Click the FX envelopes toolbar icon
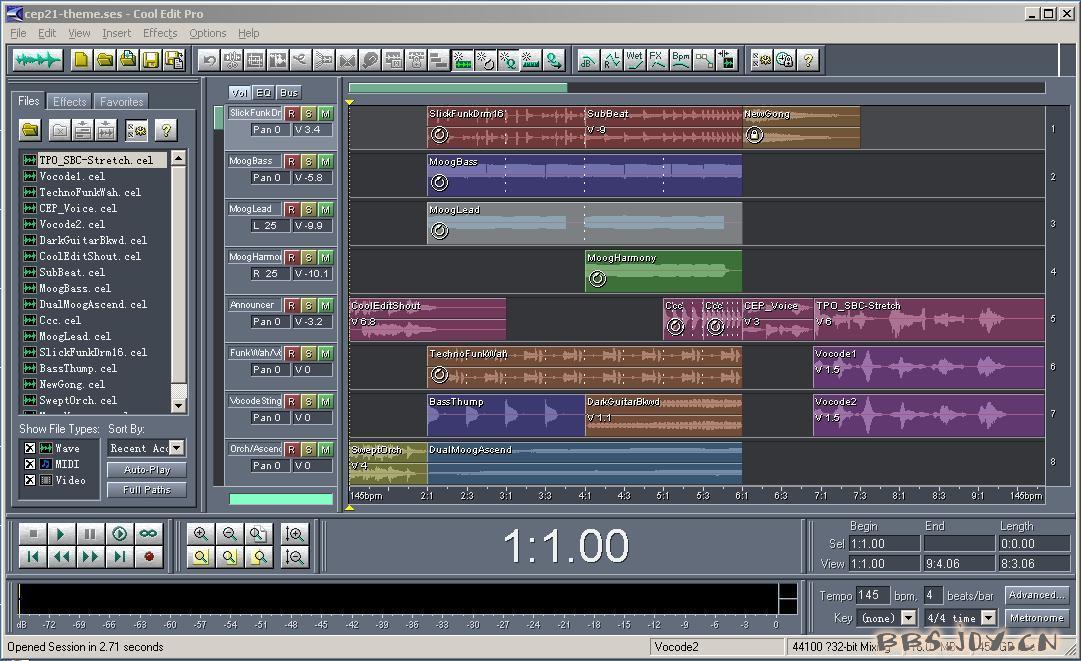This screenshot has width=1081, height=661. tap(657, 61)
